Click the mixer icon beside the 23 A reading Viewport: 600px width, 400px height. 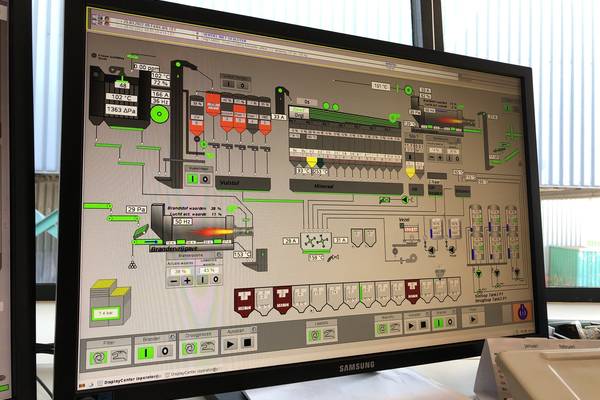tap(316, 241)
